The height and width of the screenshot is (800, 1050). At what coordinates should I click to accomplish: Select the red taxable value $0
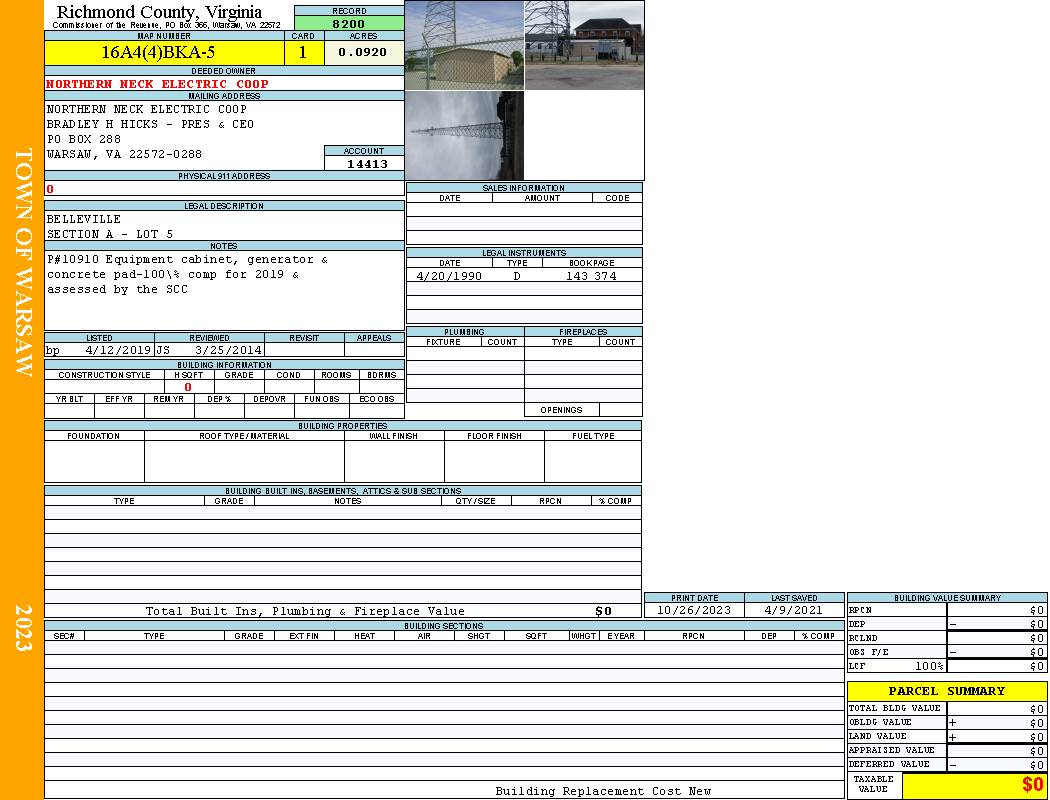click(1032, 785)
